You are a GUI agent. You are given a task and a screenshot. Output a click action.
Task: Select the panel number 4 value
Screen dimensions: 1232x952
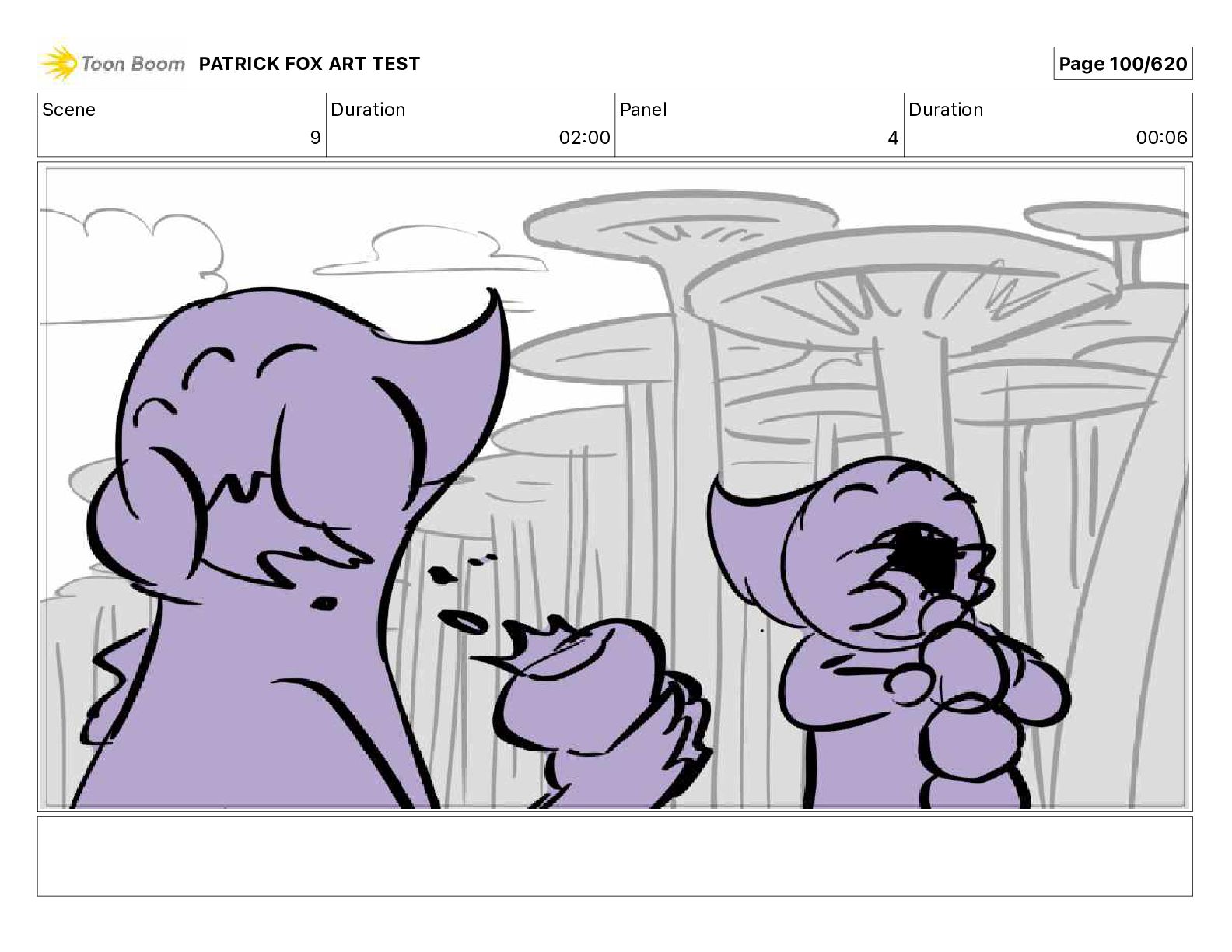click(893, 138)
